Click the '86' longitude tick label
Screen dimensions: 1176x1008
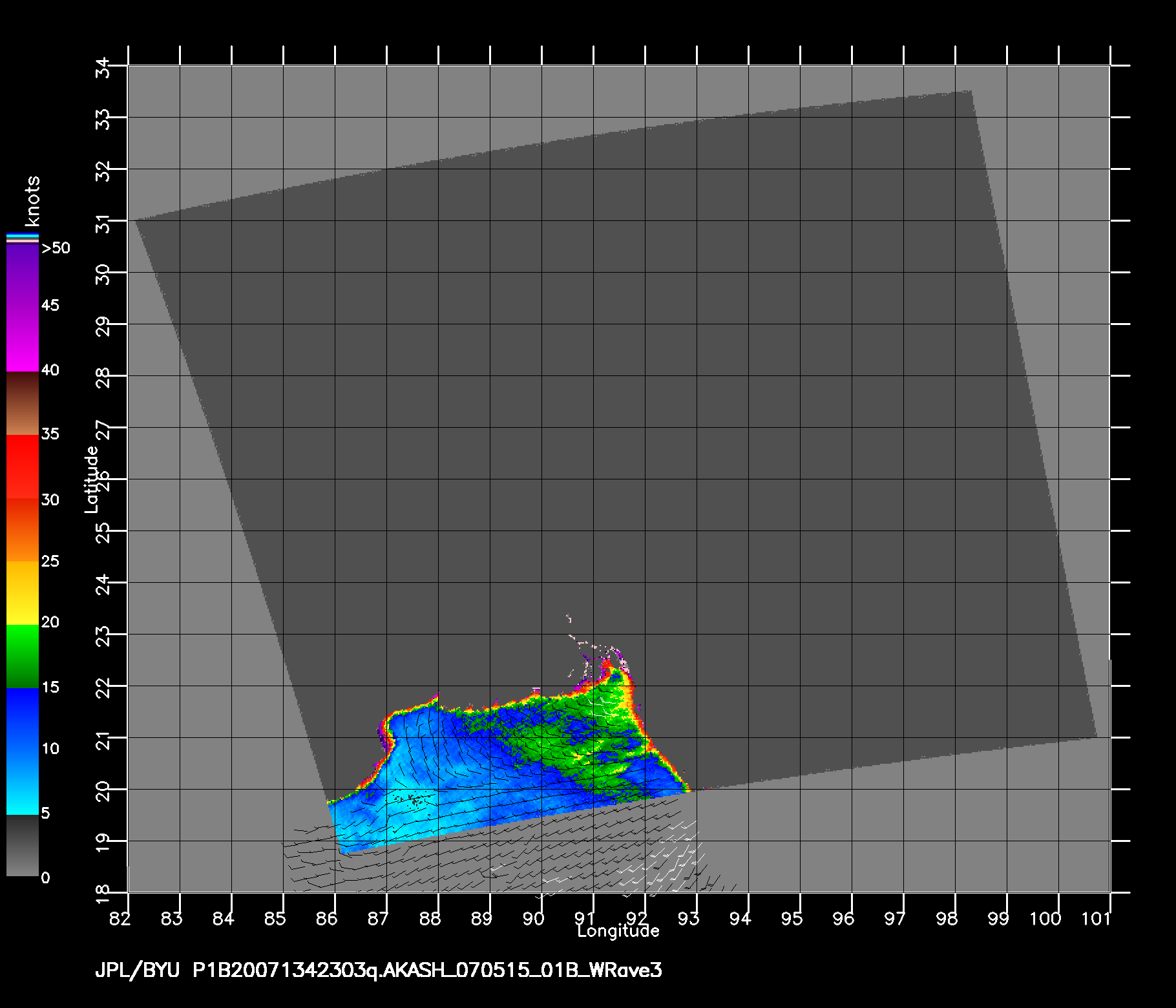point(327,918)
